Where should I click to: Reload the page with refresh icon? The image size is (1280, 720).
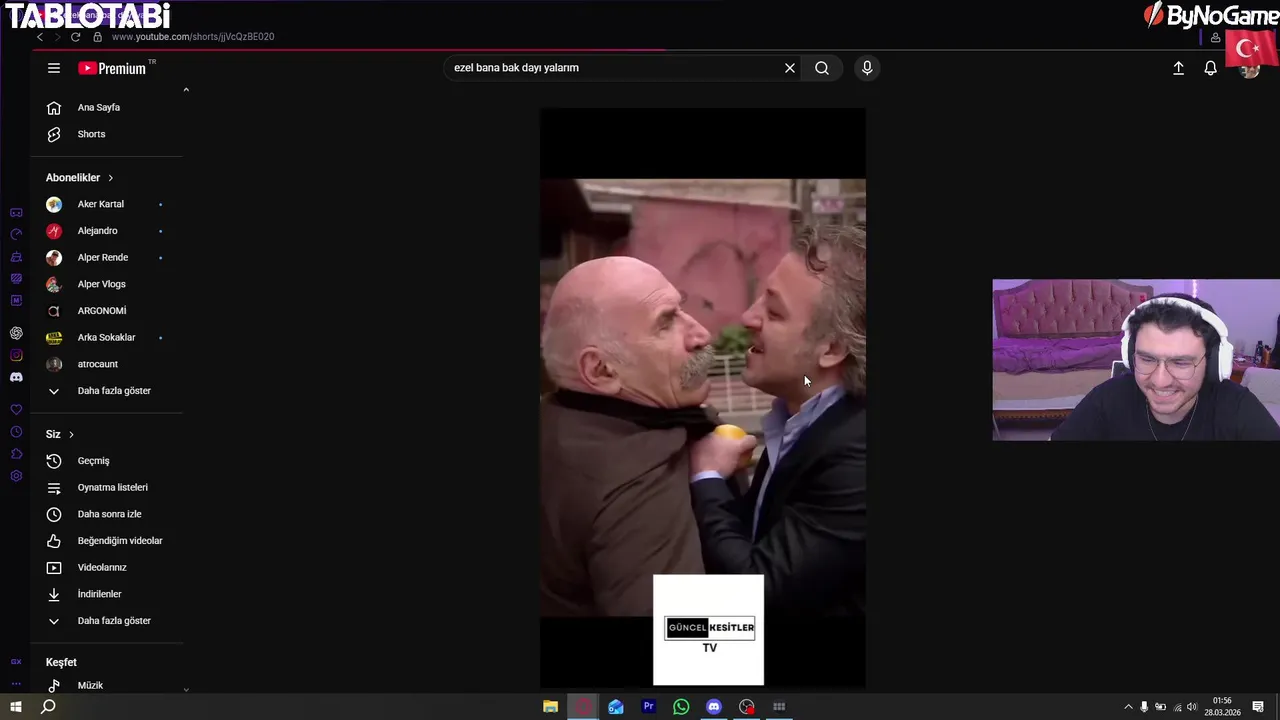click(75, 37)
